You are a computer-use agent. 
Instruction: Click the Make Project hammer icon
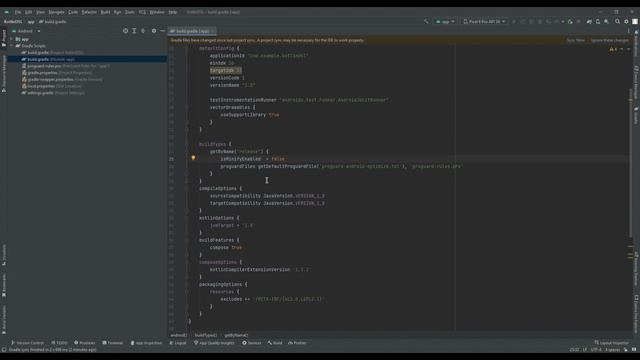point(426,21)
